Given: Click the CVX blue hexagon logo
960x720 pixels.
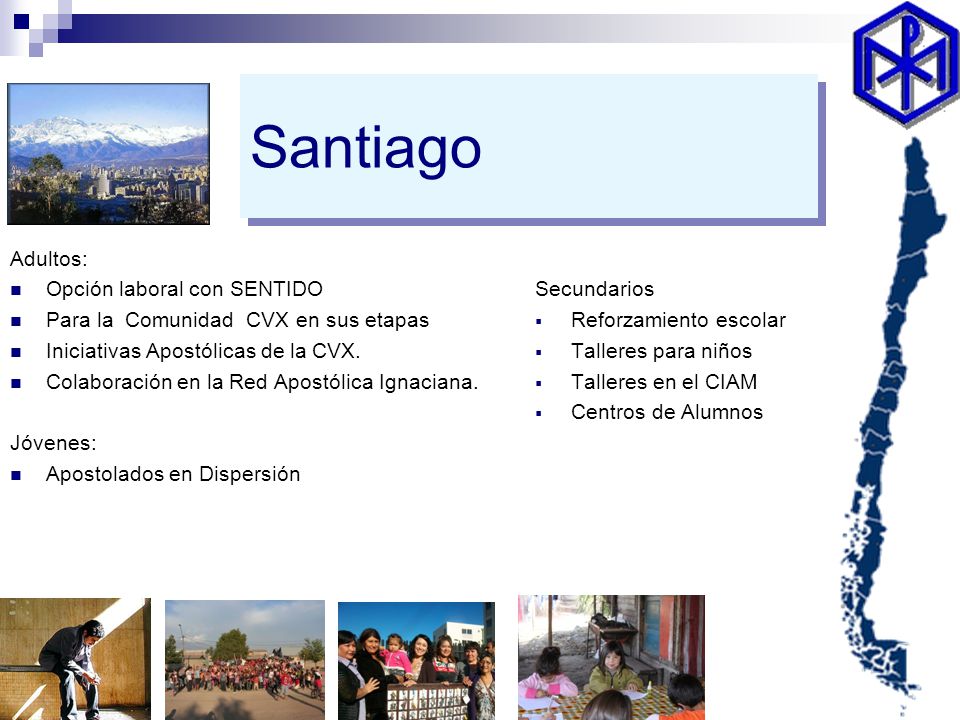Looking at the screenshot, I should tap(906, 64).
